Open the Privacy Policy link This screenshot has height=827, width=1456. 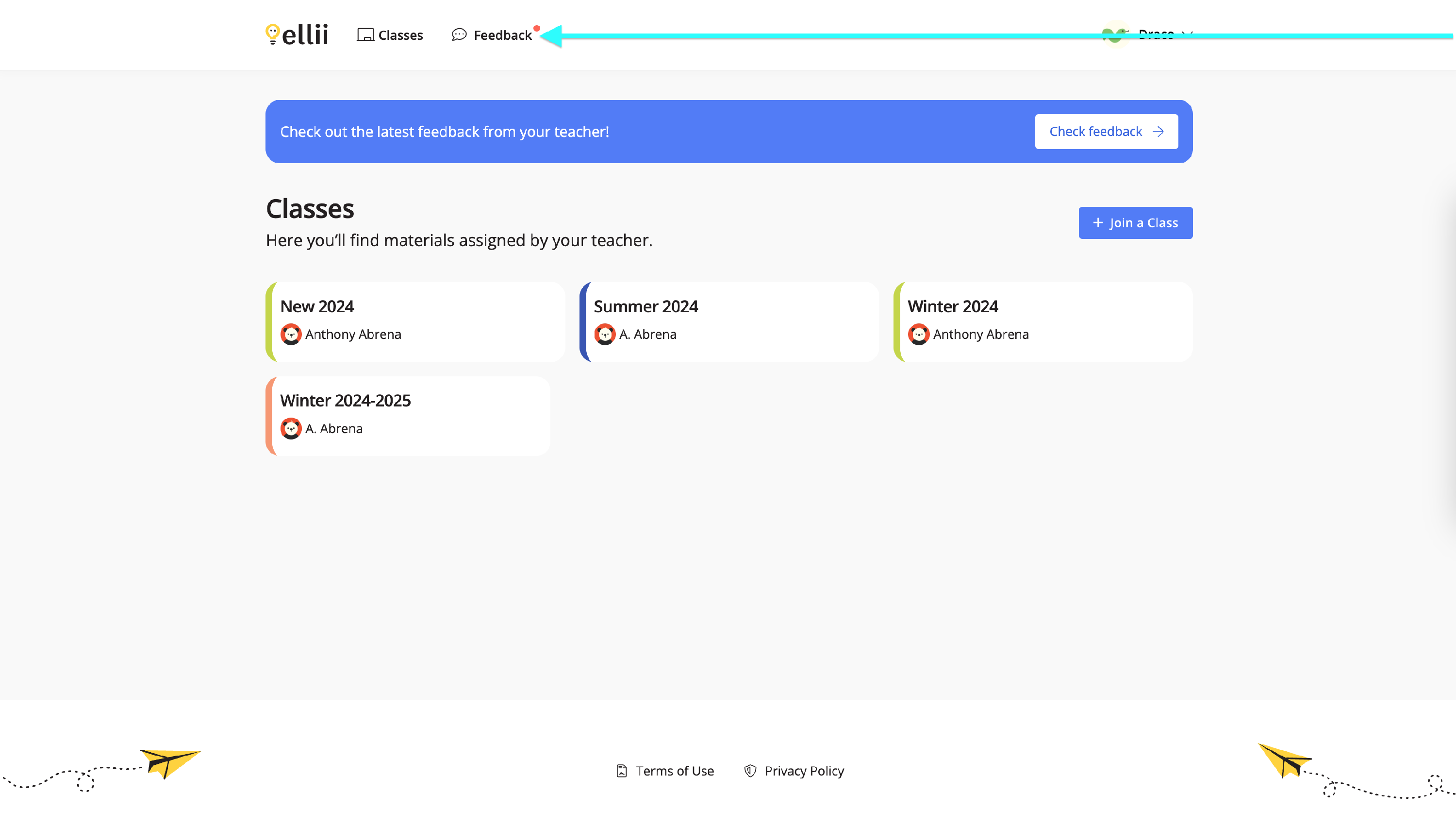[804, 771]
